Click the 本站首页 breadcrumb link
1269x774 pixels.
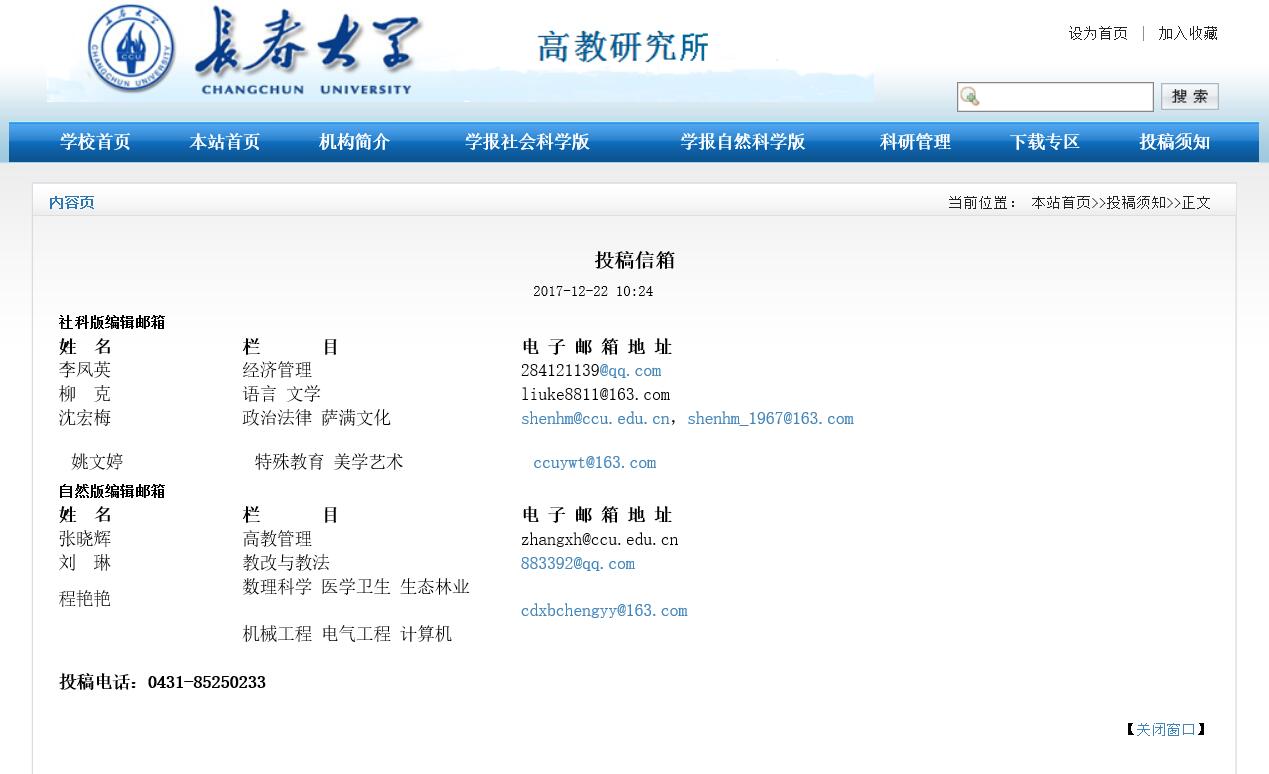pos(1060,203)
